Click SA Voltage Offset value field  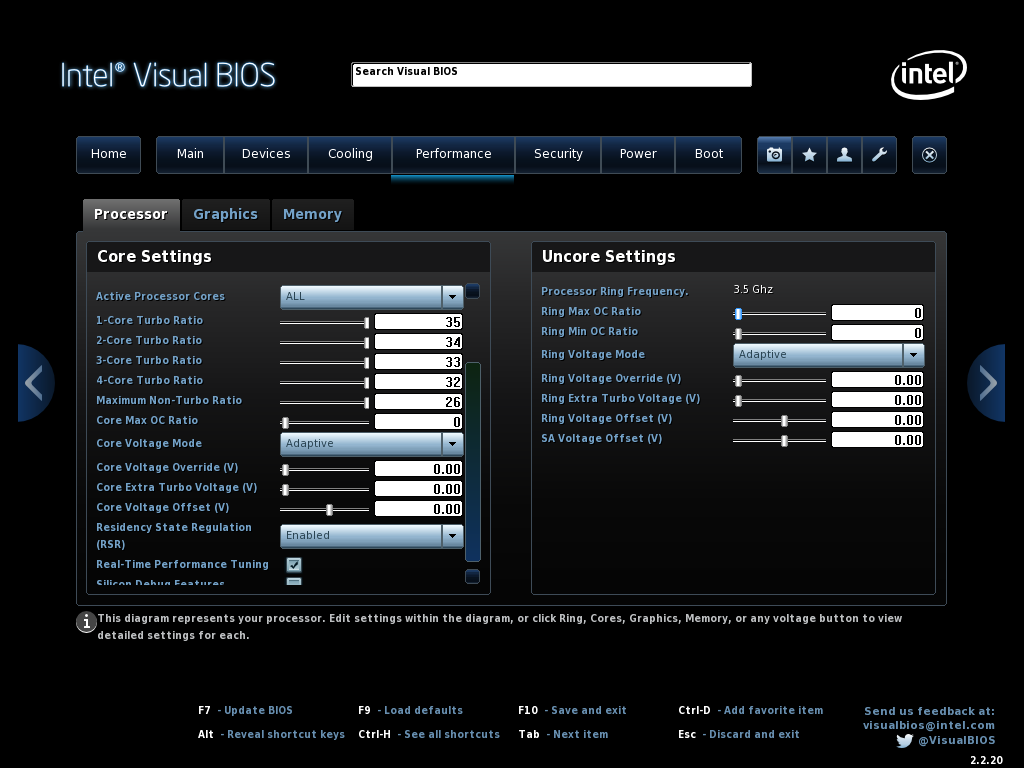tap(878, 440)
